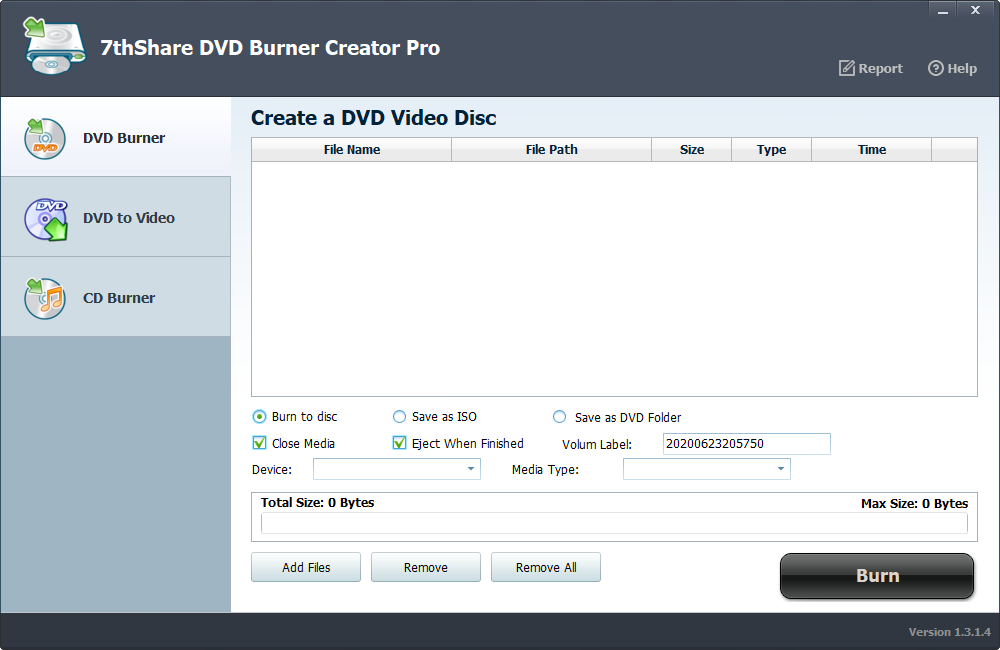Select Burn to disc radio option
1000x650 pixels.
(259, 417)
